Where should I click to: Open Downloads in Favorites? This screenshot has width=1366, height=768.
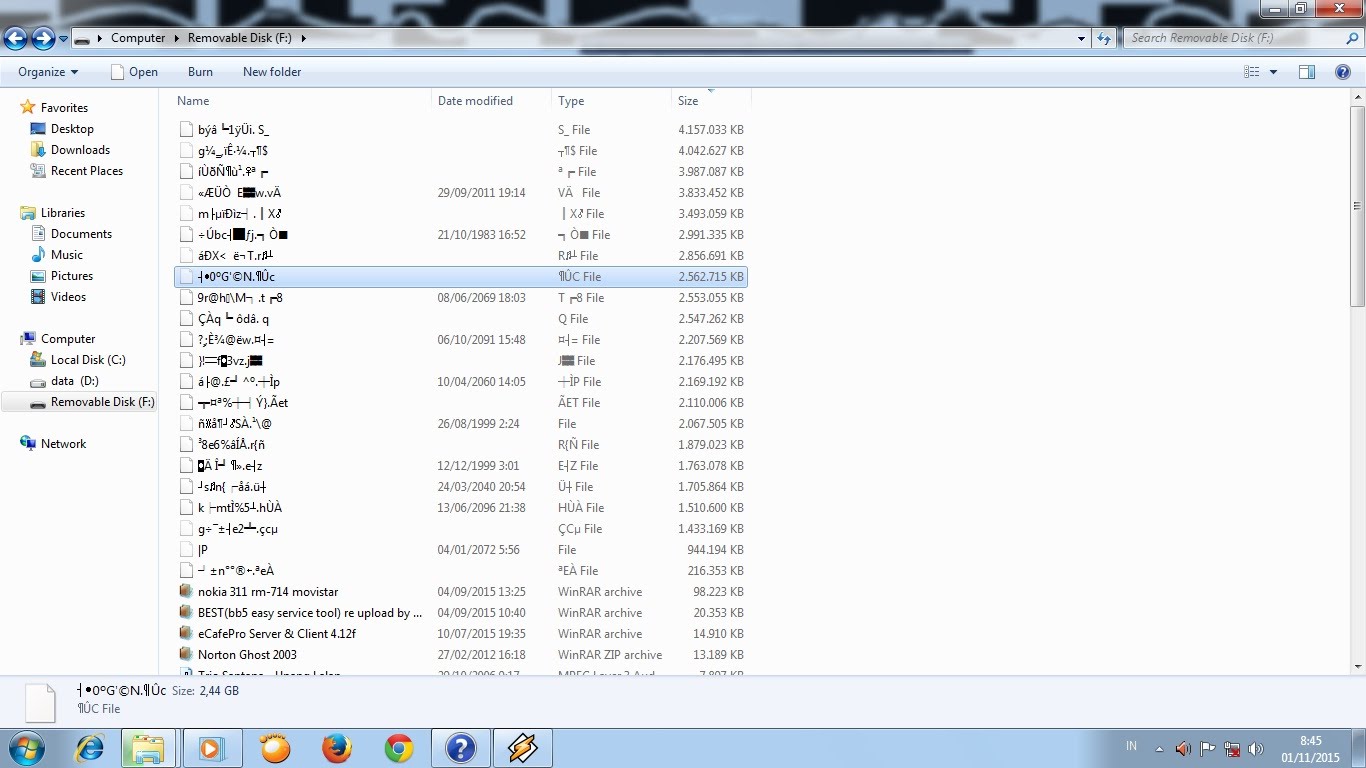coord(80,150)
